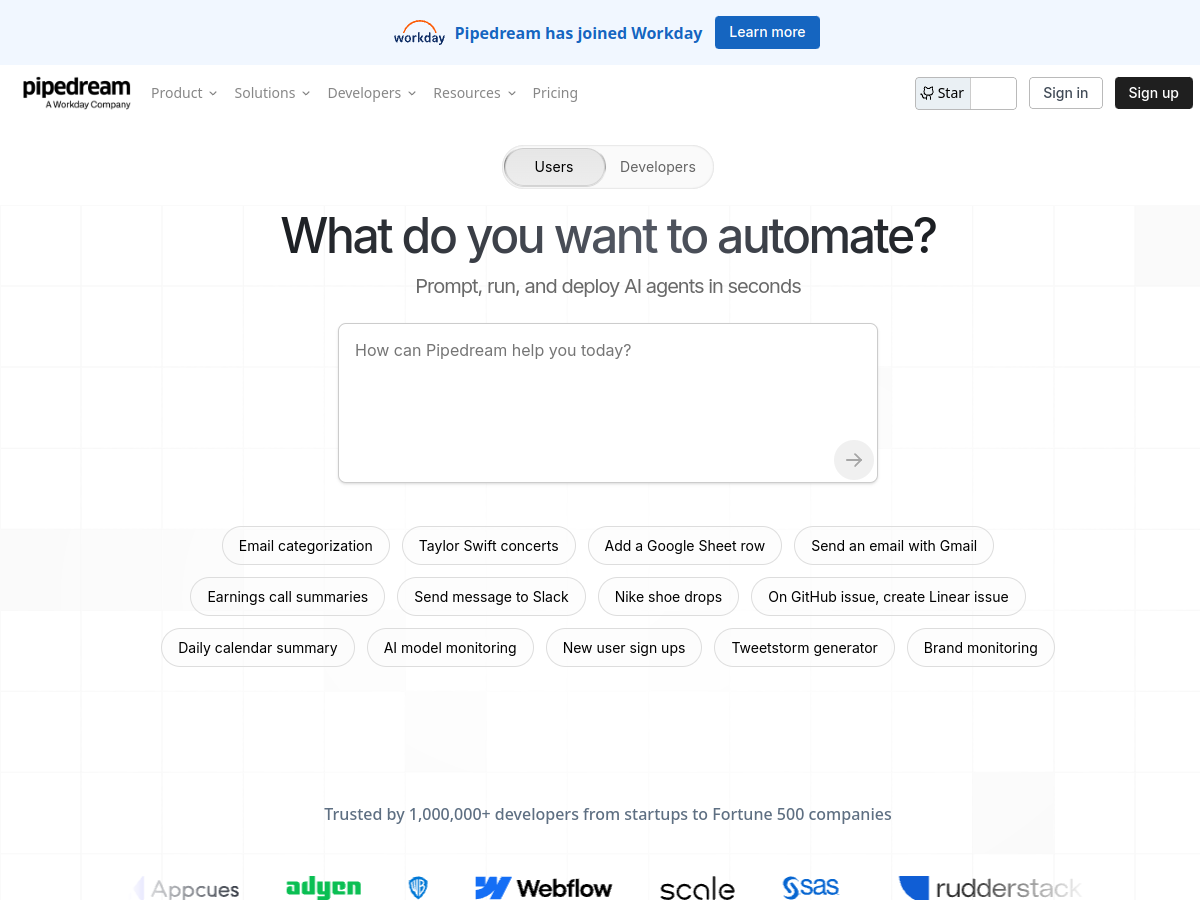This screenshot has height=900, width=1200.
Task: Expand the Product menu
Action: click(x=184, y=93)
